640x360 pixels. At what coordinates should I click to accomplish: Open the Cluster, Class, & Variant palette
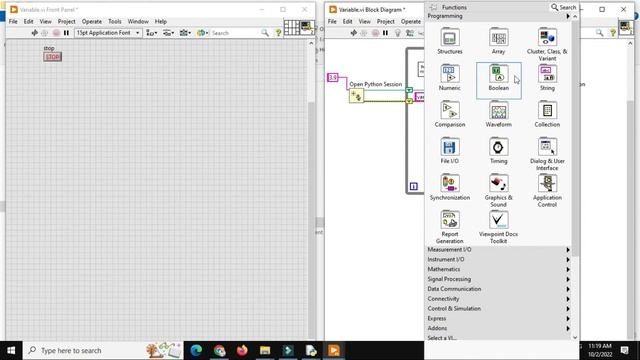547,44
